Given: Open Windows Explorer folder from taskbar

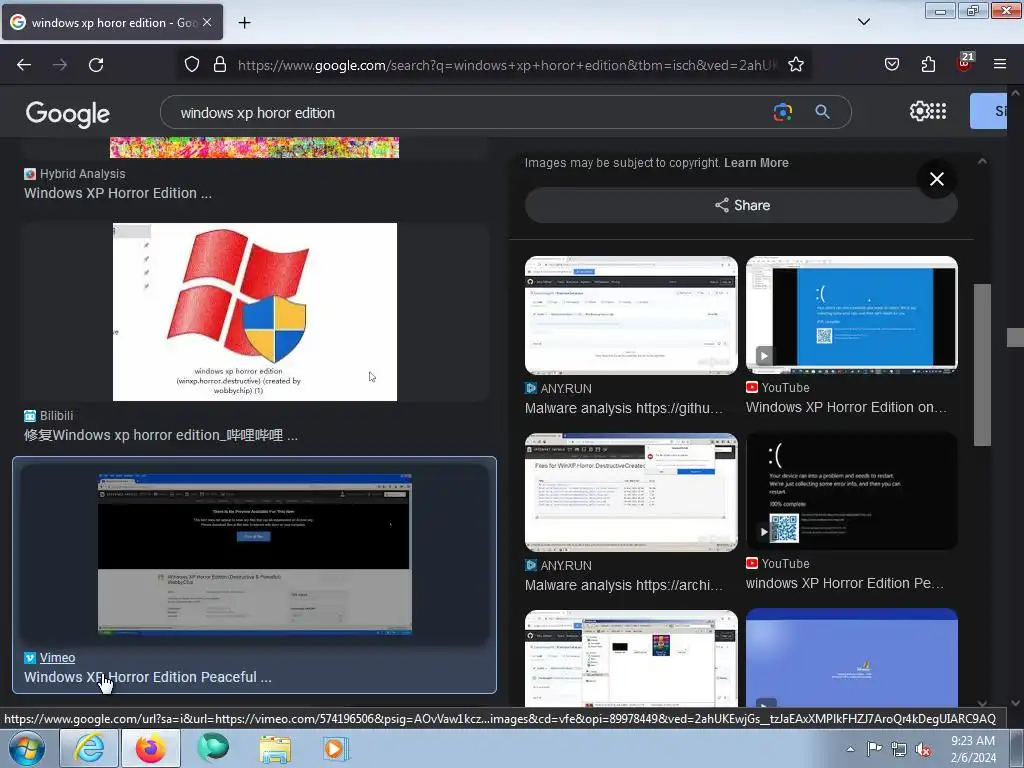Looking at the screenshot, I should coord(275,748).
